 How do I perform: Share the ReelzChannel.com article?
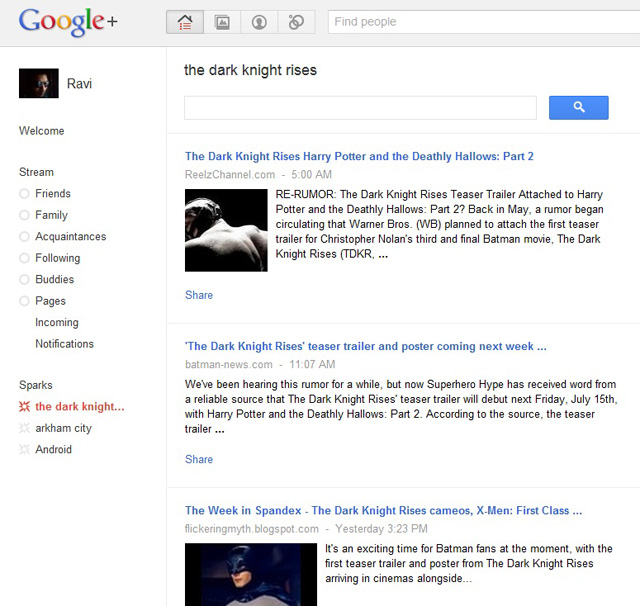click(x=199, y=295)
